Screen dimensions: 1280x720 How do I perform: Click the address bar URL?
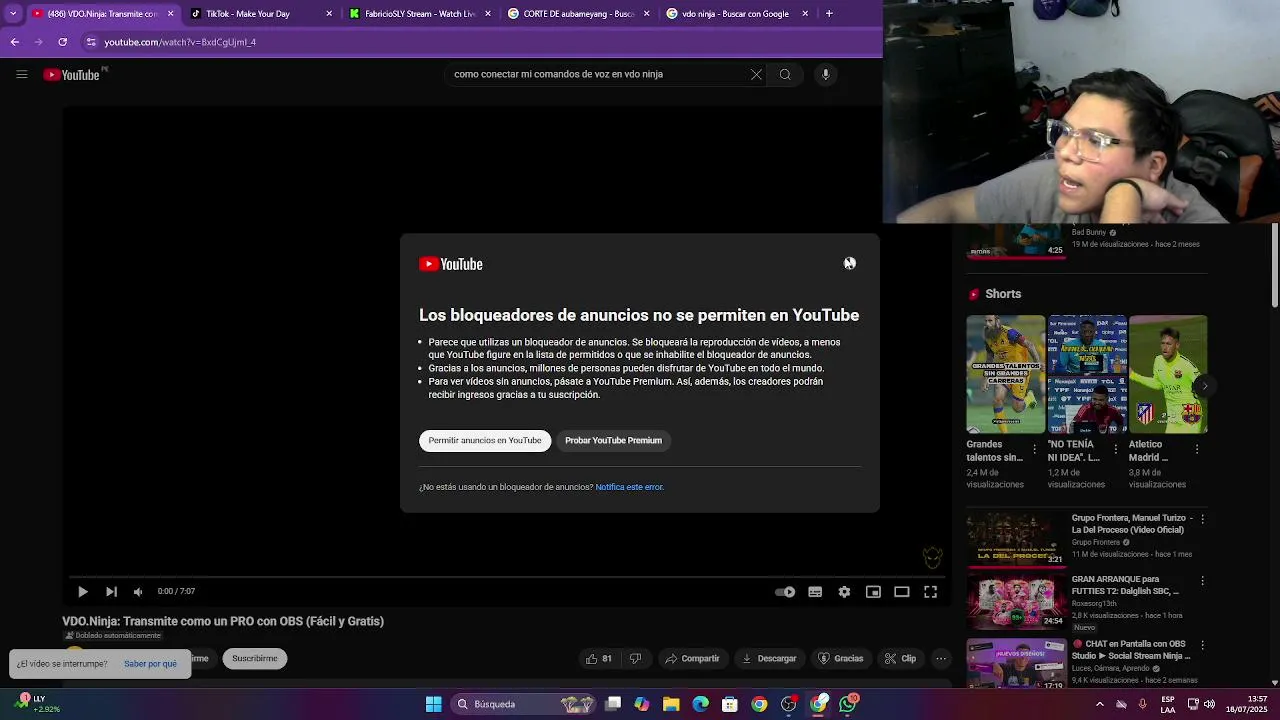(x=180, y=42)
